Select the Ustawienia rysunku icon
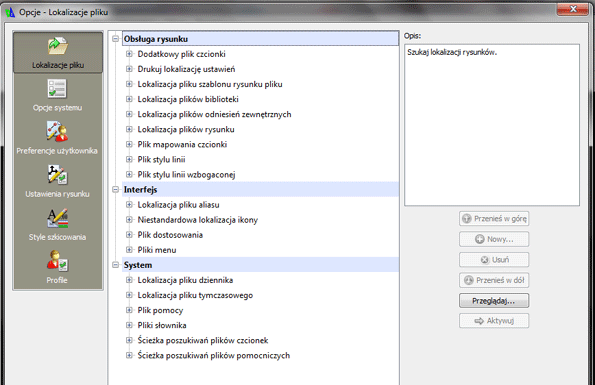 [x=57, y=174]
